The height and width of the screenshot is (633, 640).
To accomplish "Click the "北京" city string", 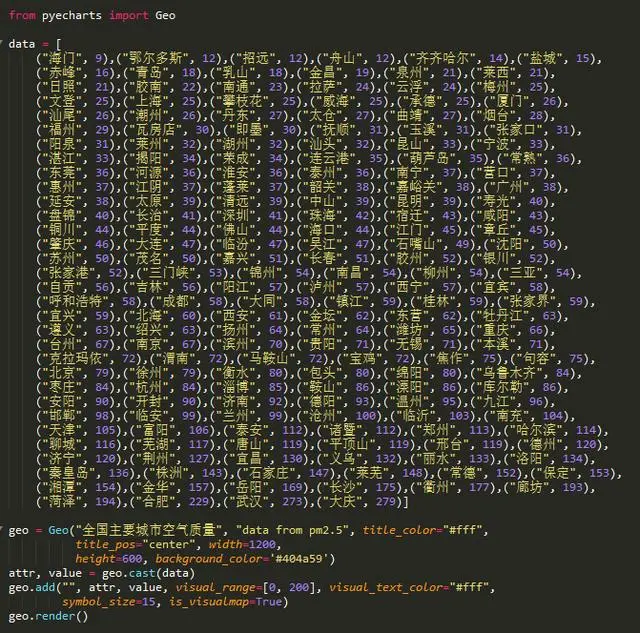I will coord(62,373).
